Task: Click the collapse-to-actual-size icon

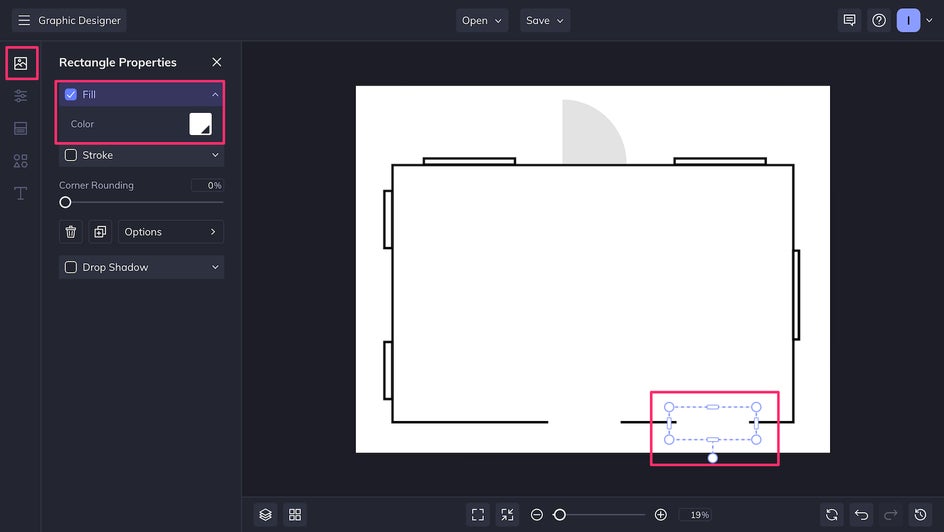Action: point(508,515)
